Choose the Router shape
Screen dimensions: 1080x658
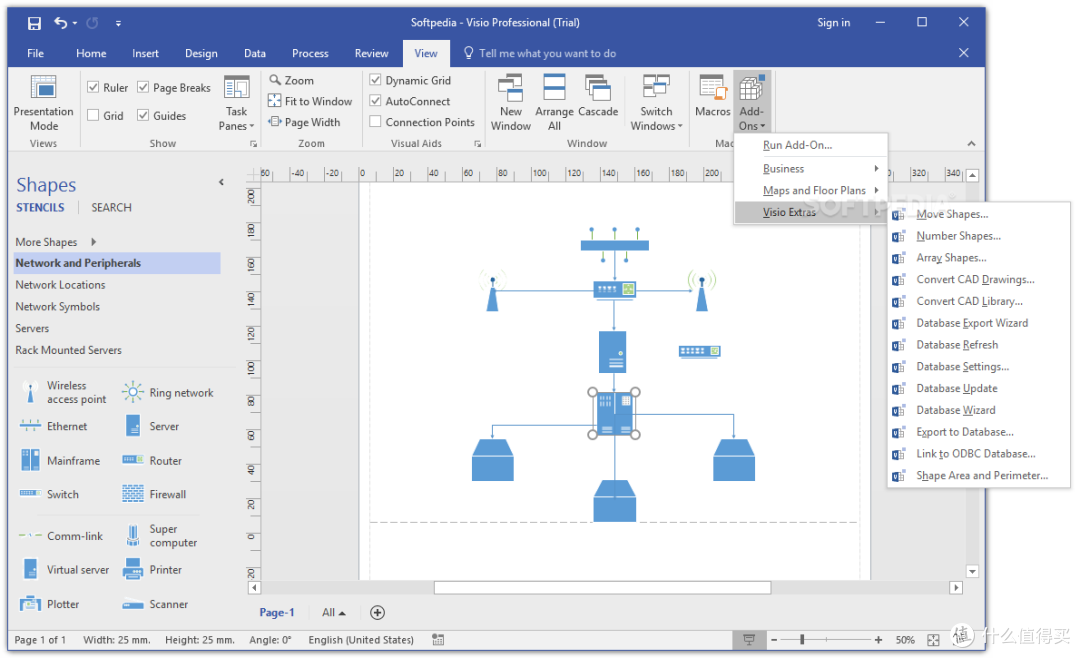(152, 460)
